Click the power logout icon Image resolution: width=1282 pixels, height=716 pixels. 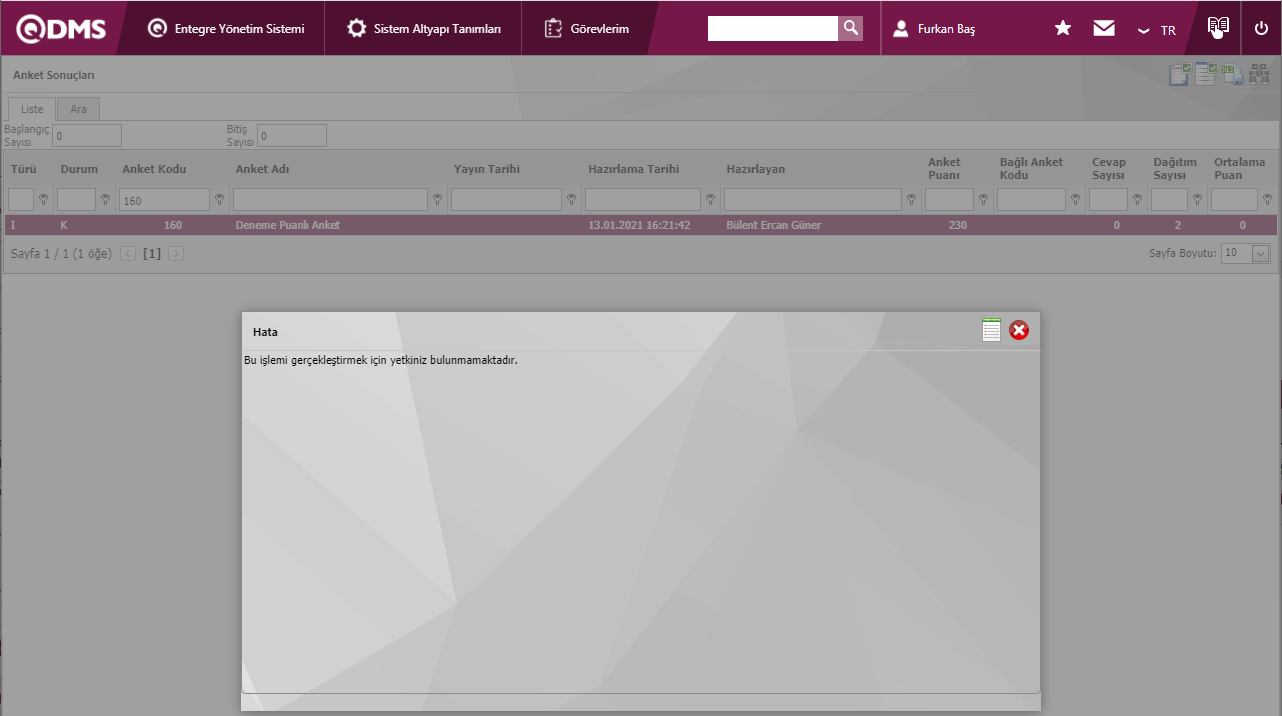[x=1261, y=29]
